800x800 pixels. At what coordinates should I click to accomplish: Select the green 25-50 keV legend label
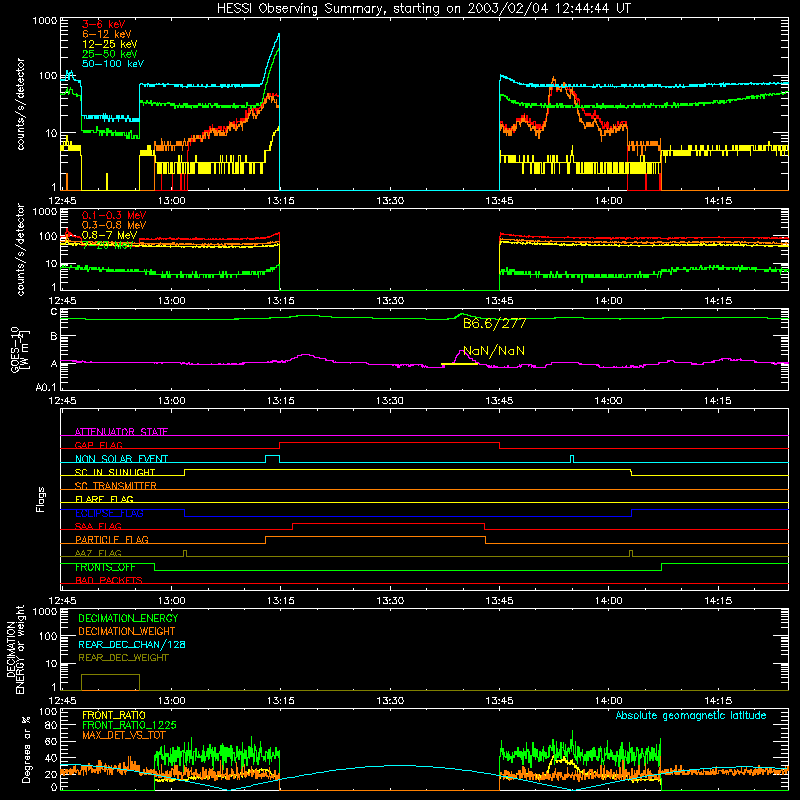[x=110, y=54]
